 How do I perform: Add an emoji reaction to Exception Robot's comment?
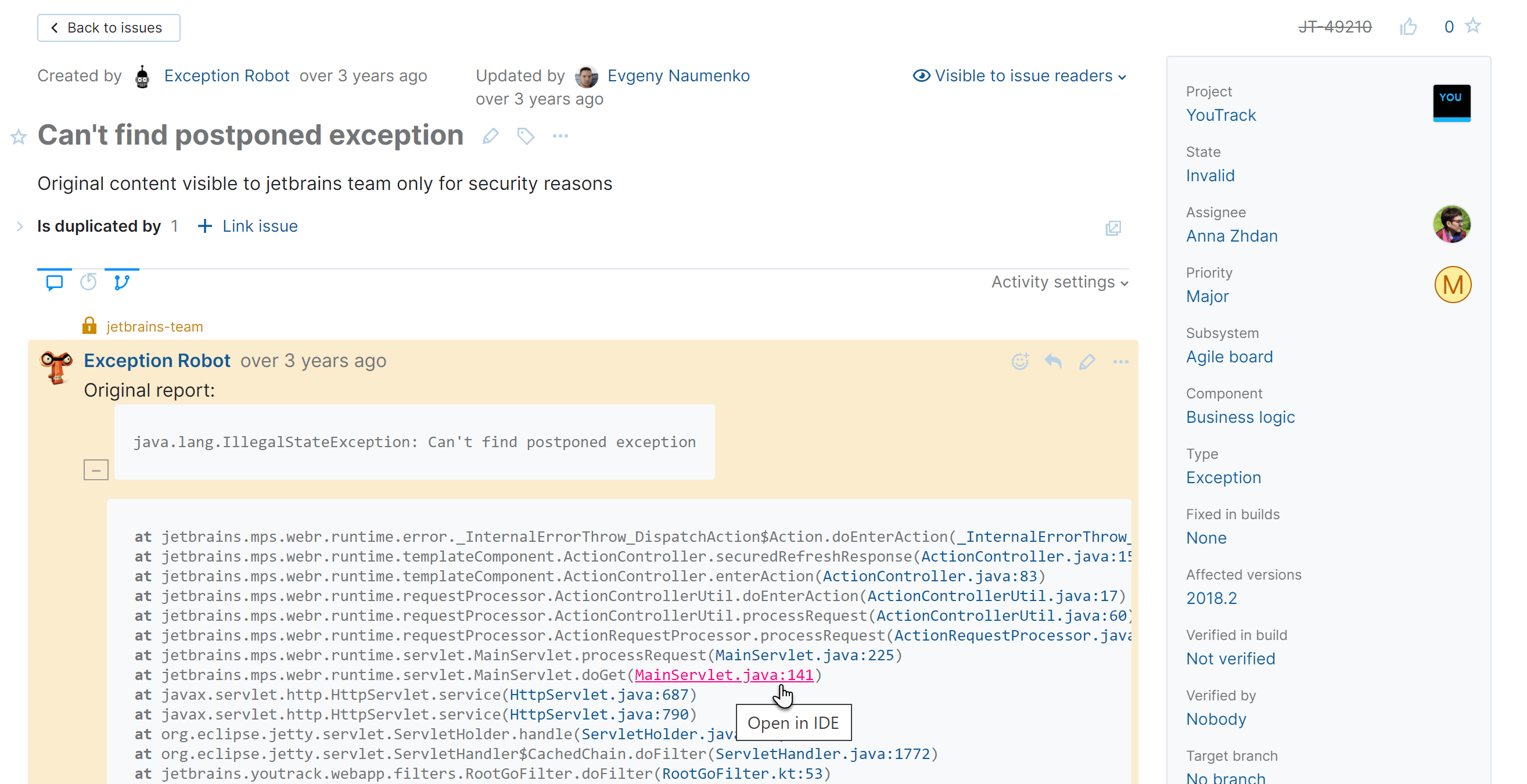(x=1019, y=361)
